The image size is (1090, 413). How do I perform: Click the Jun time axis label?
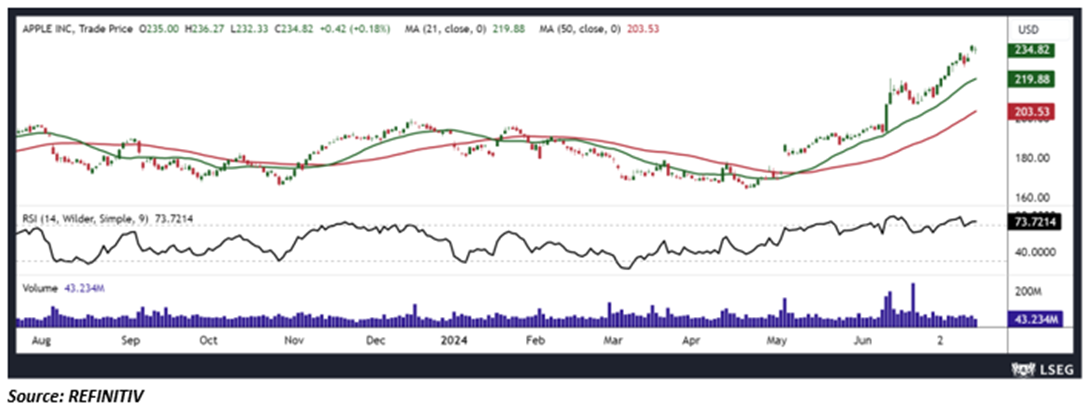coord(862,341)
